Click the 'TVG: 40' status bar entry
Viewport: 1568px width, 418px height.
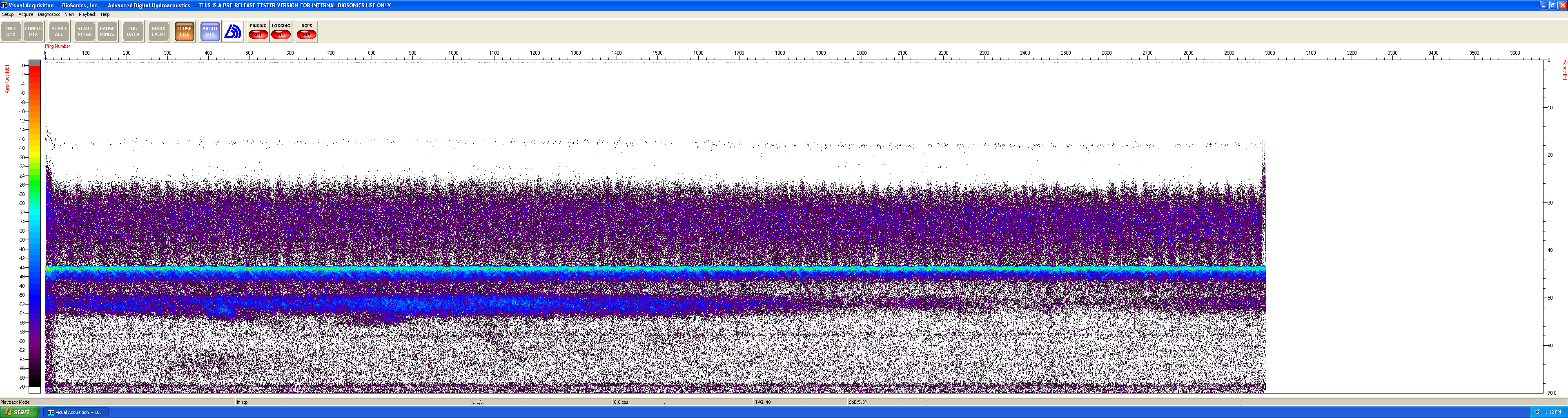pos(763,402)
